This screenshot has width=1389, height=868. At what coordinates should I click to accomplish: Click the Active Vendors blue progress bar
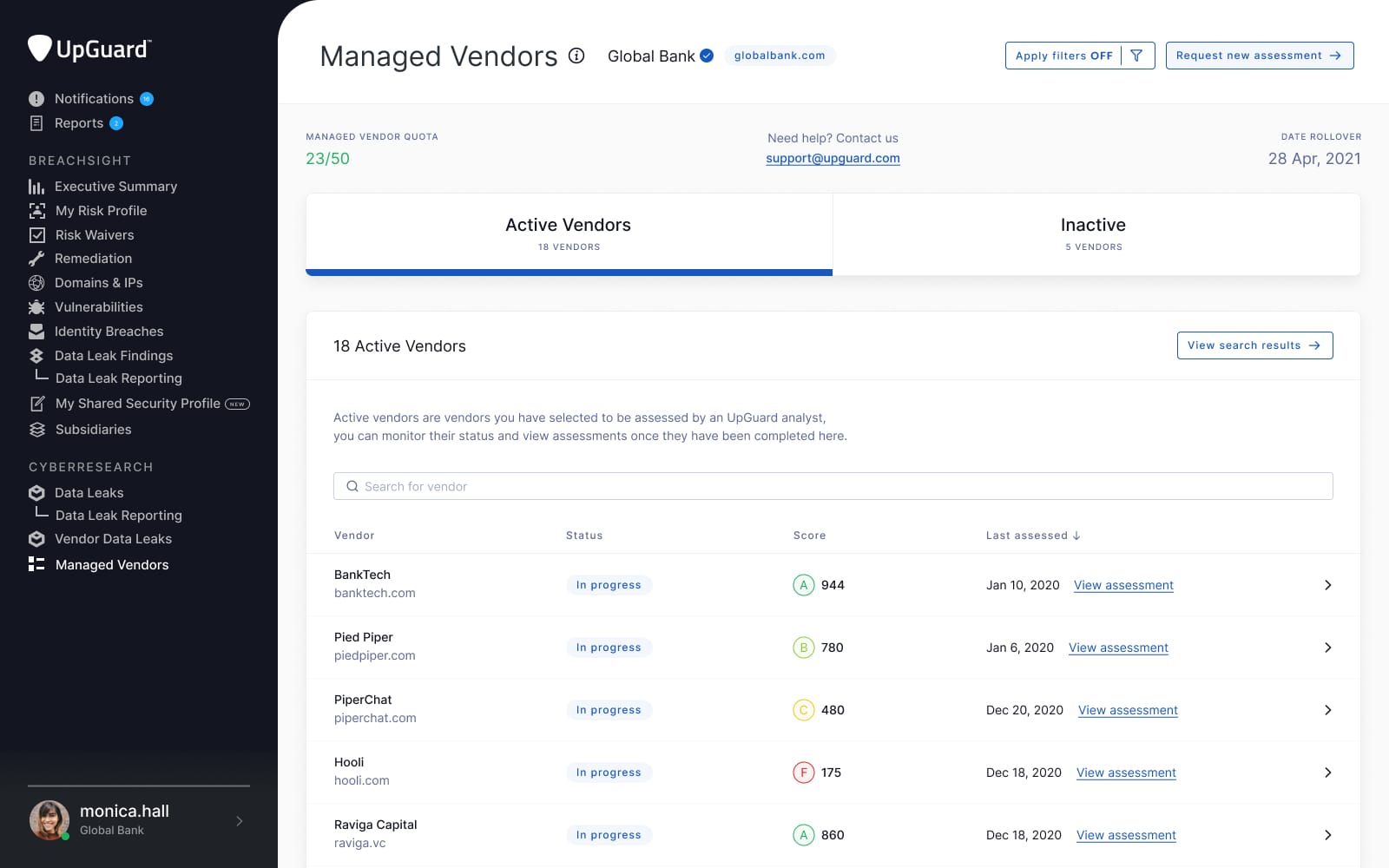point(569,272)
